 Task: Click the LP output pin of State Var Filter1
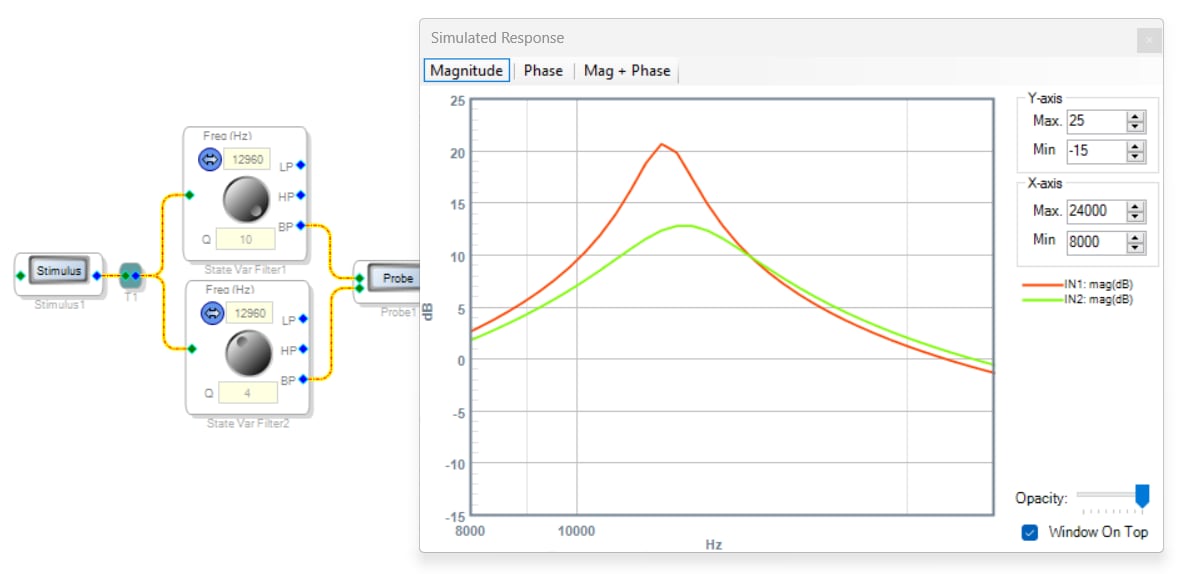pyautogui.click(x=301, y=164)
